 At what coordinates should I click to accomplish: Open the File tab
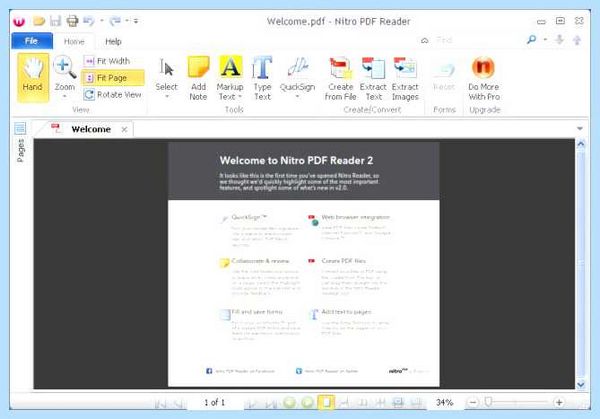[32, 41]
